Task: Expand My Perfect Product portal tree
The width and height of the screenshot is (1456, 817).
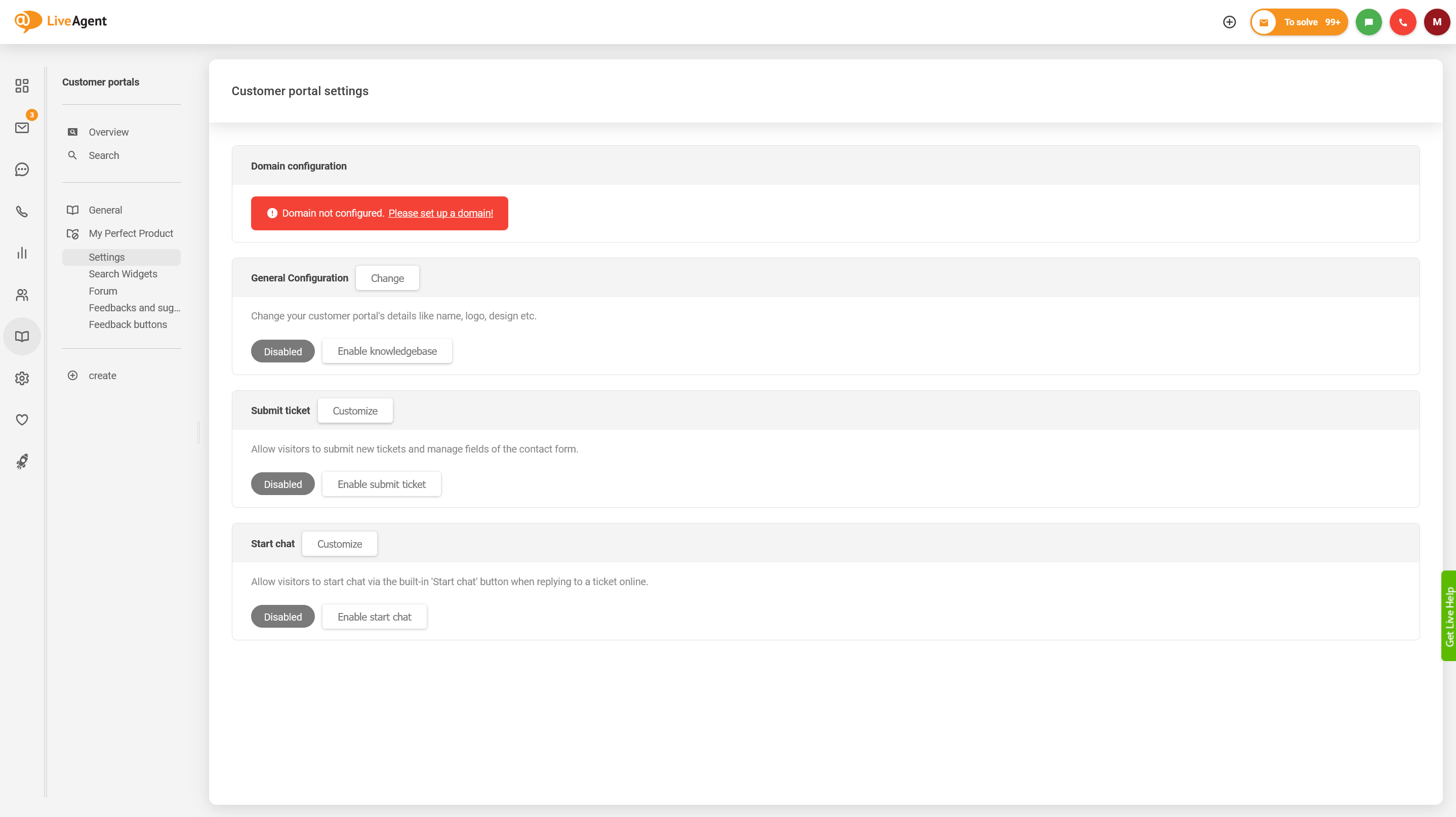Action: [130, 233]
